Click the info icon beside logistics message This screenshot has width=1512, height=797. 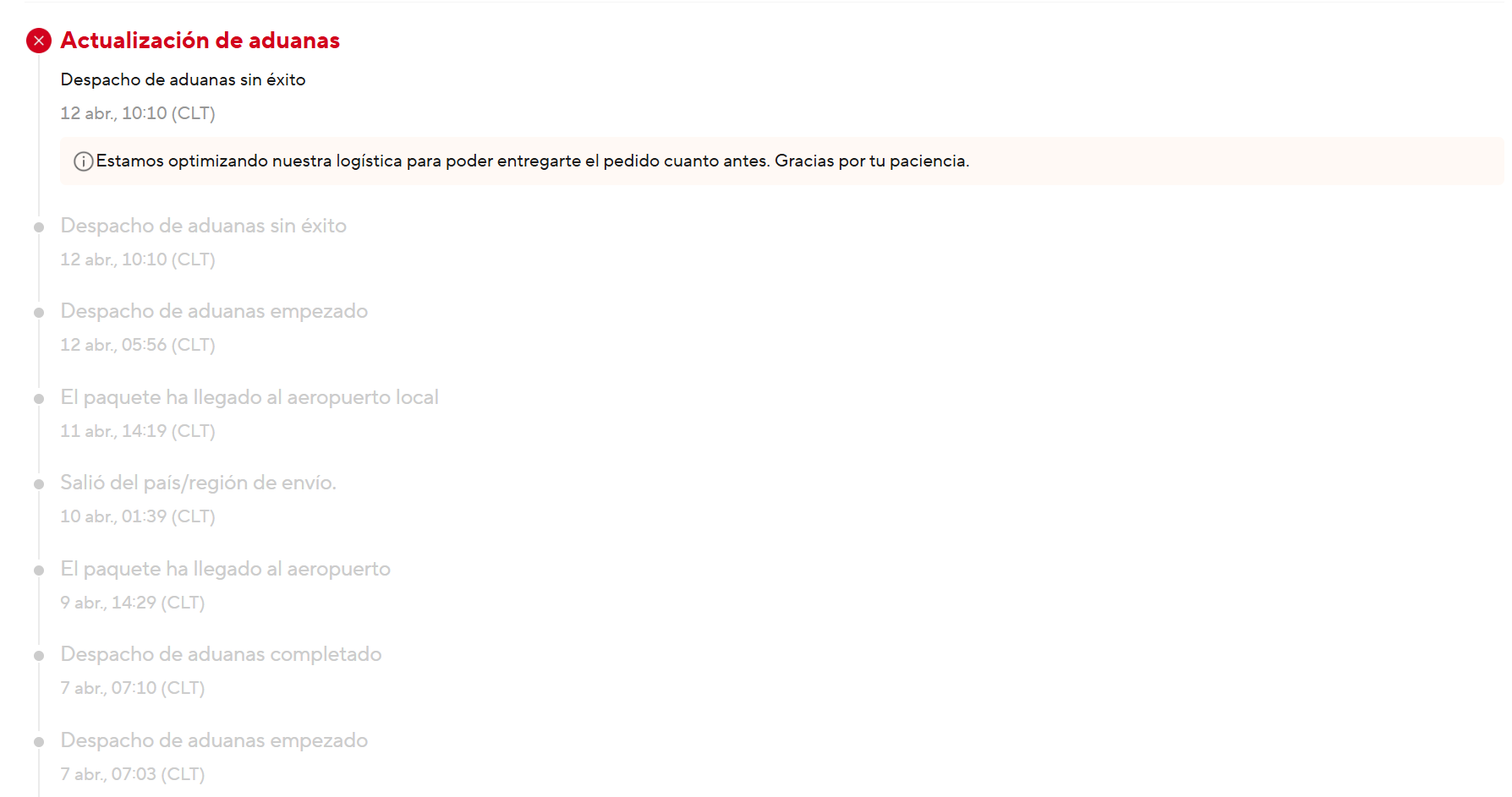[84, 161]
